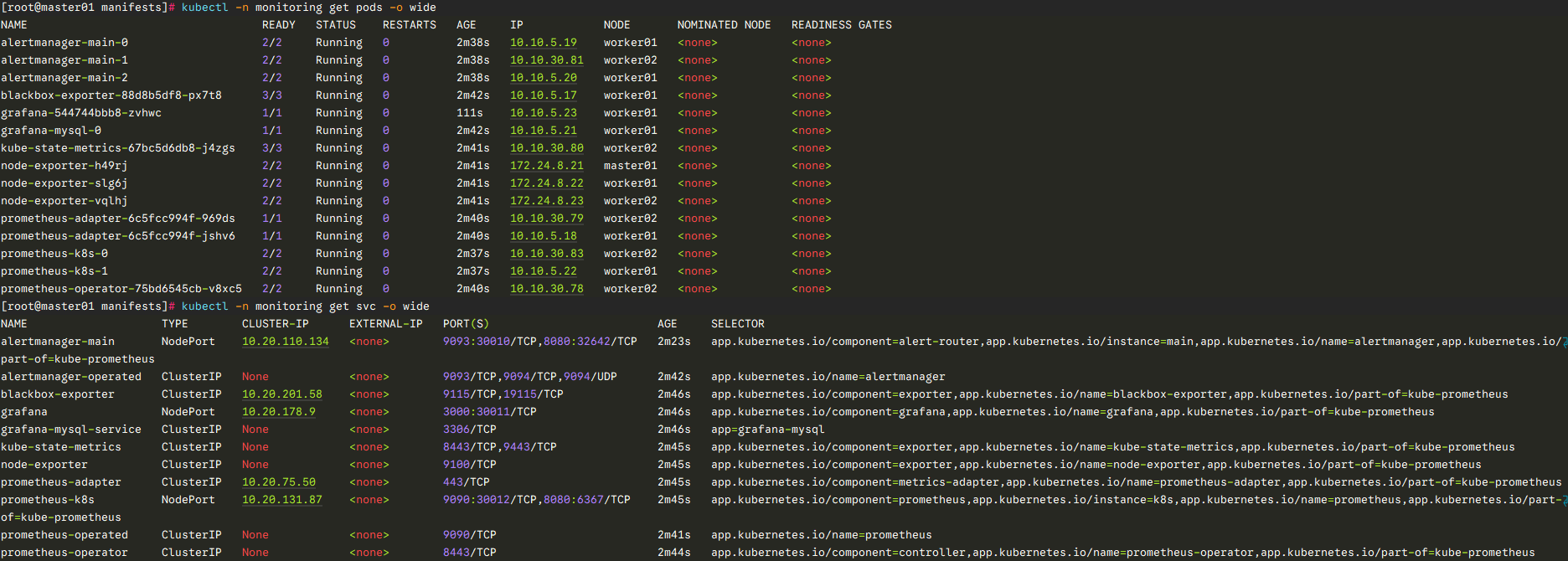Viewport: 1568px width, 561px height.
Task: Select the SELECTOR column header
Action: pyautogui.click(x=737, y=324)
